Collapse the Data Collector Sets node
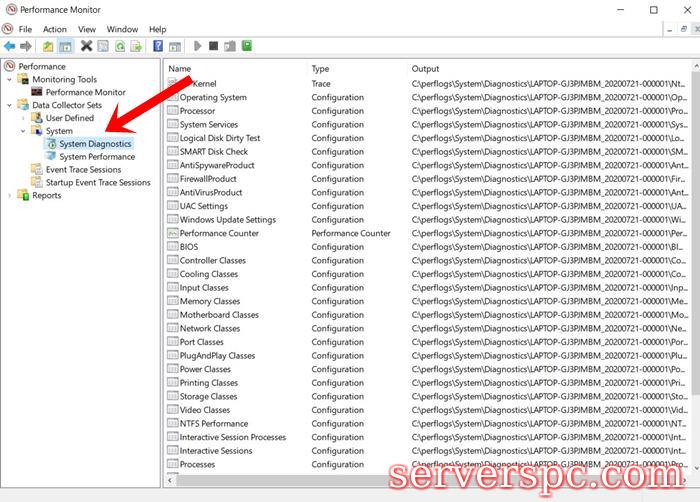Viewport: 700px width, 502px height. [10, 105]
